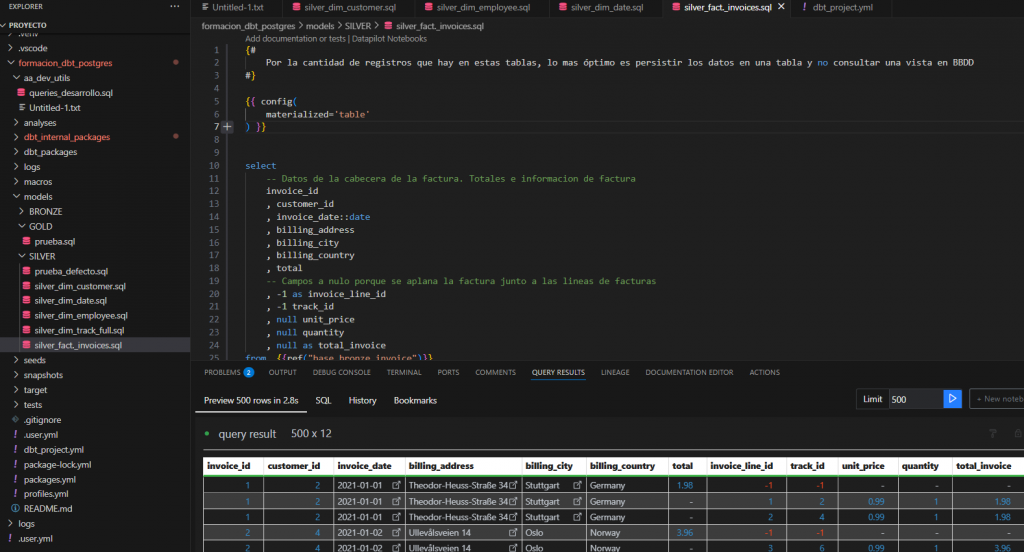
Task: Run query with the blue play button
Action: click(952, 399)
